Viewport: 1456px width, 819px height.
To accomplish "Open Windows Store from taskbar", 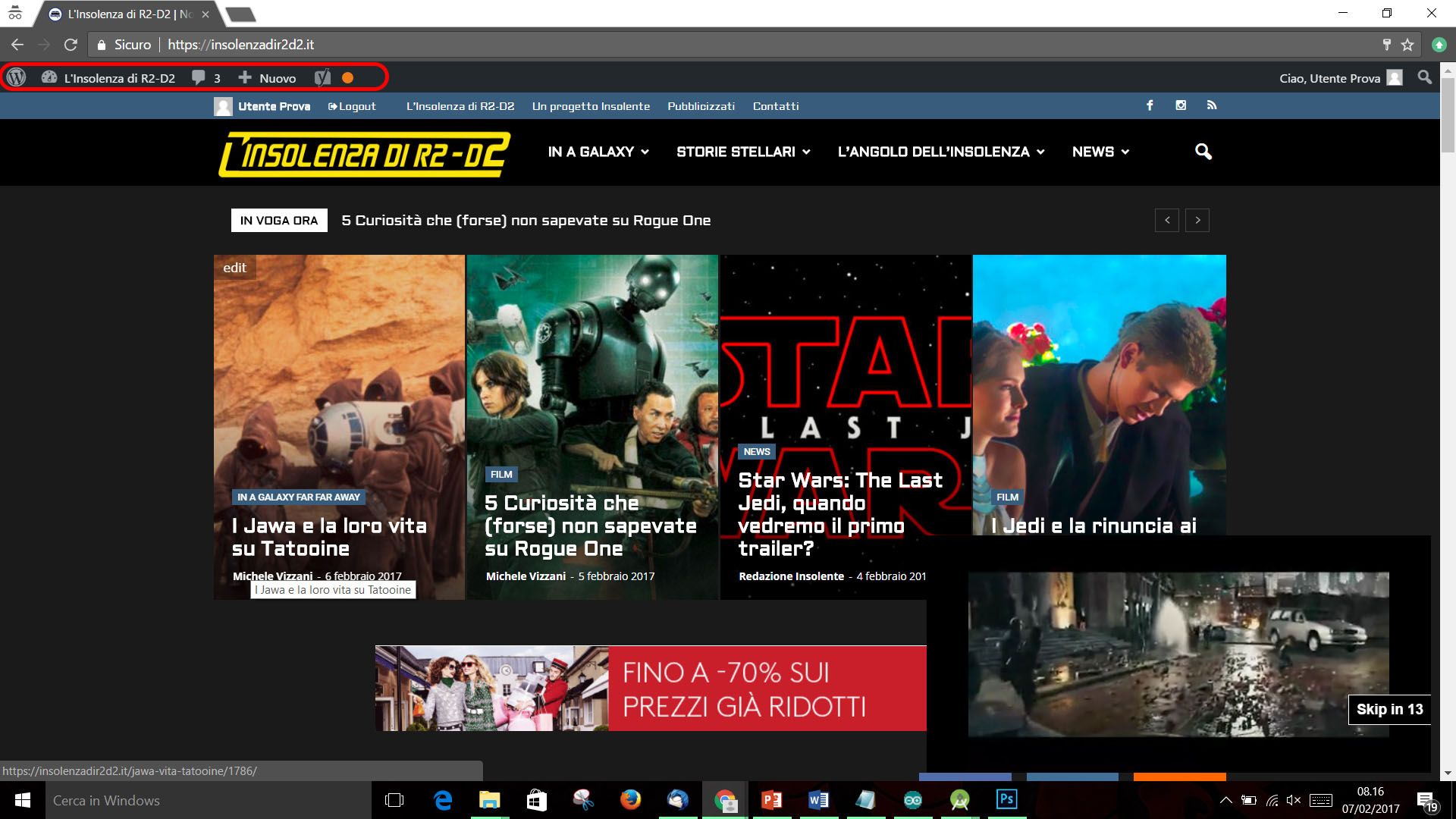I will [x=537, y=800].
